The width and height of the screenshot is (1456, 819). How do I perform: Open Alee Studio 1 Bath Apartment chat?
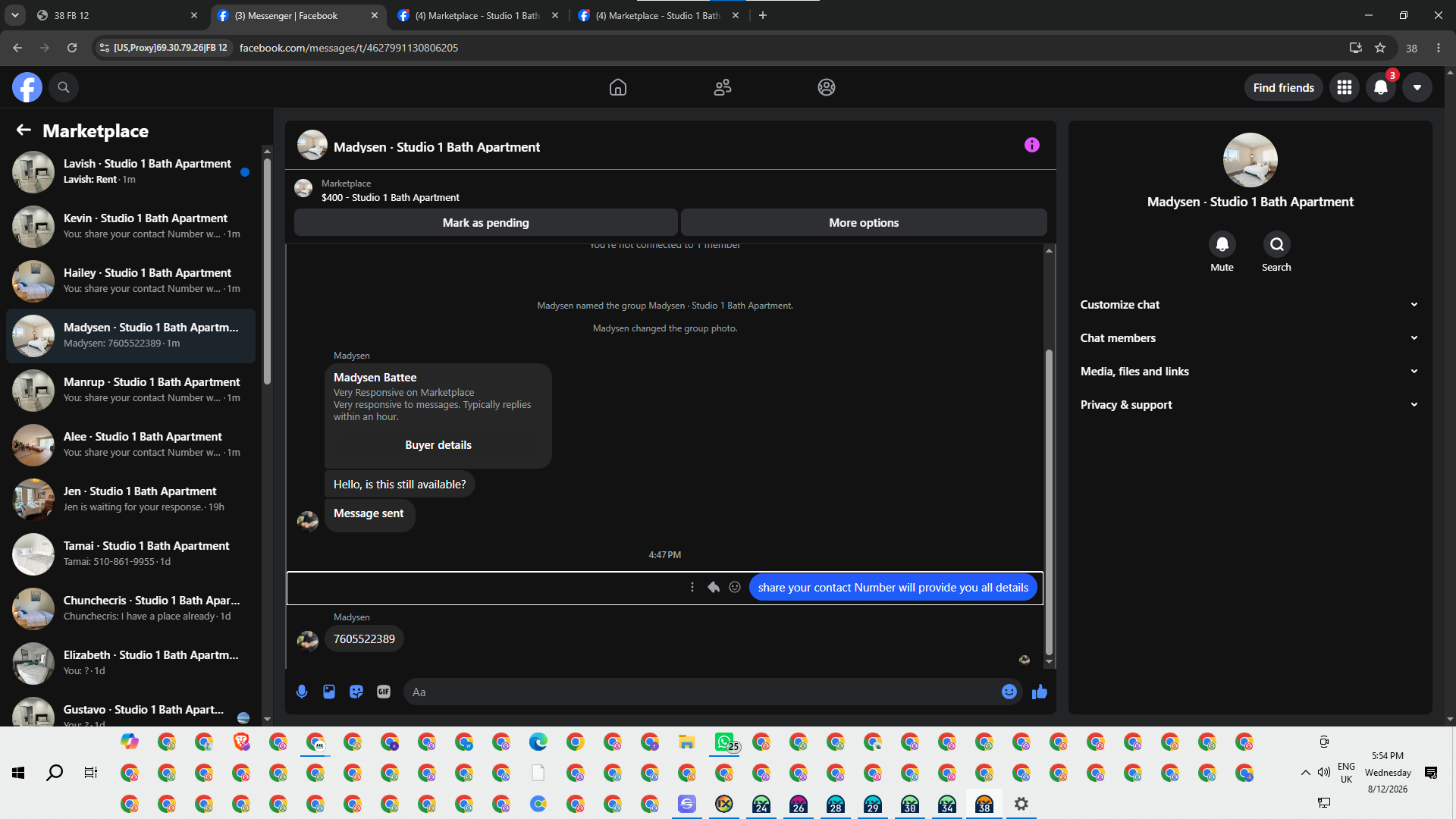click(130, 445)
